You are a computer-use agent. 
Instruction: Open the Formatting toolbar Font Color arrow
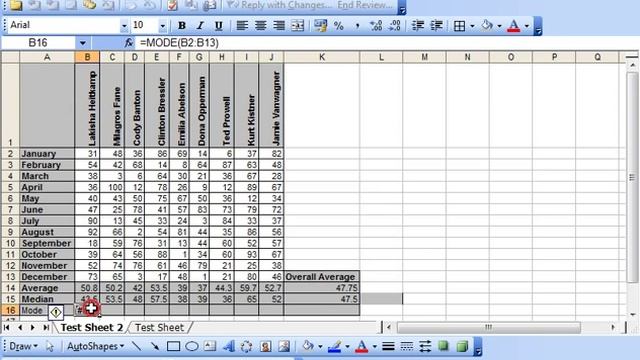pyautogui.click(x=527, y=26)
